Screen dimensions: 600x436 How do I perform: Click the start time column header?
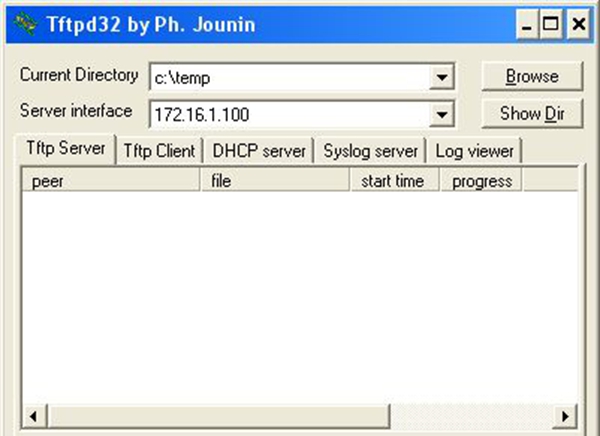click(x=394, y=181)
